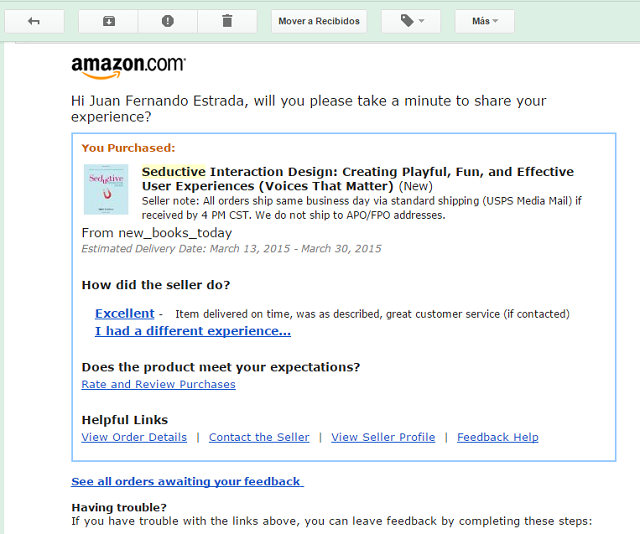Click the Seductive Interaction Design book title
640x534 pixels.
[358, 179]
